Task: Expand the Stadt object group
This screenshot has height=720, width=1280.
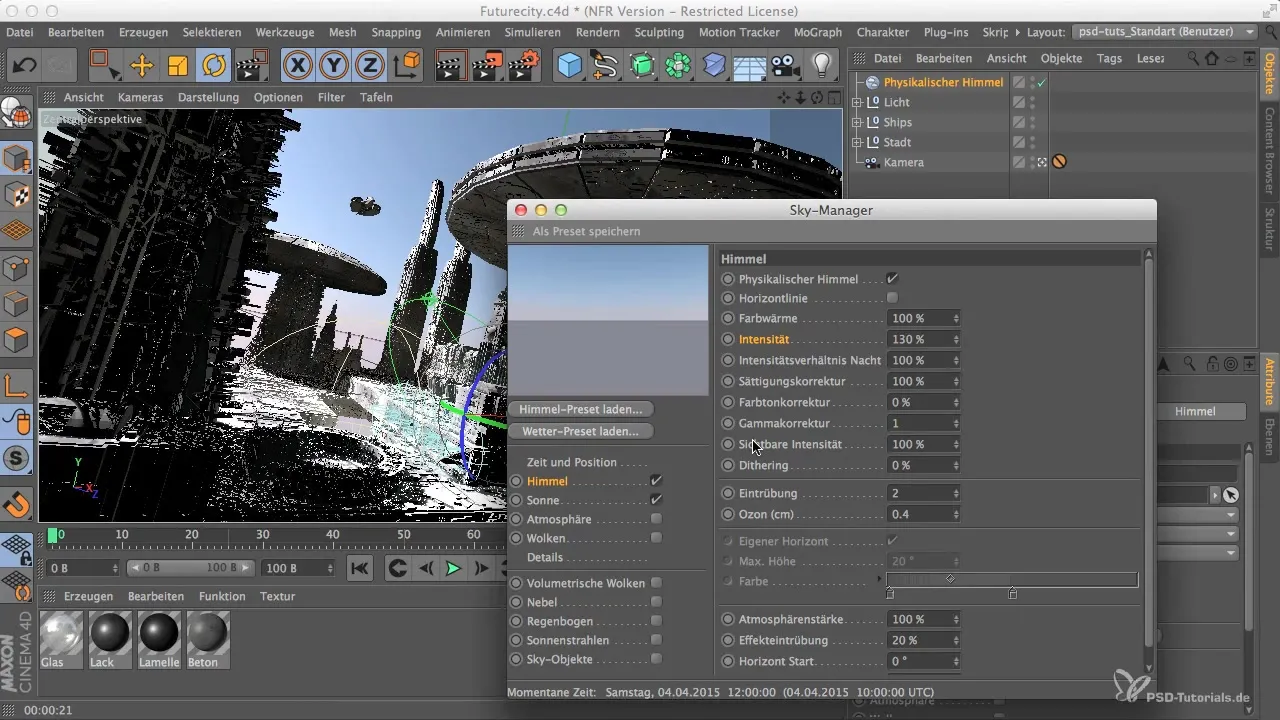Action: pyautogui.click(x=856, y=142)
